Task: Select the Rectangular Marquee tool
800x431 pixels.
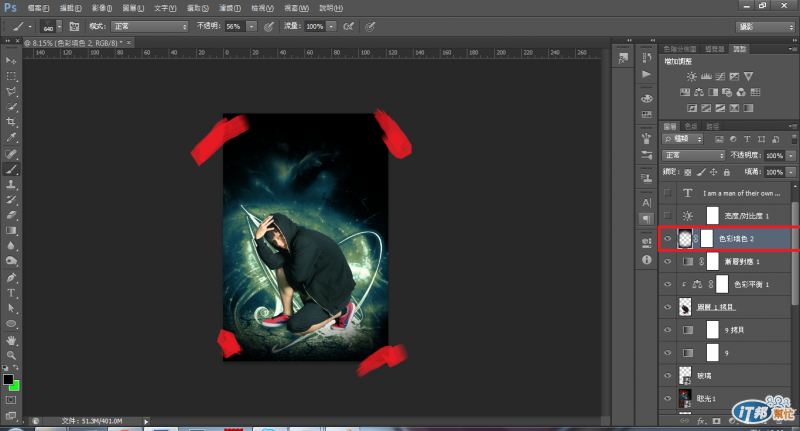Action: click(x=11, y=76)
